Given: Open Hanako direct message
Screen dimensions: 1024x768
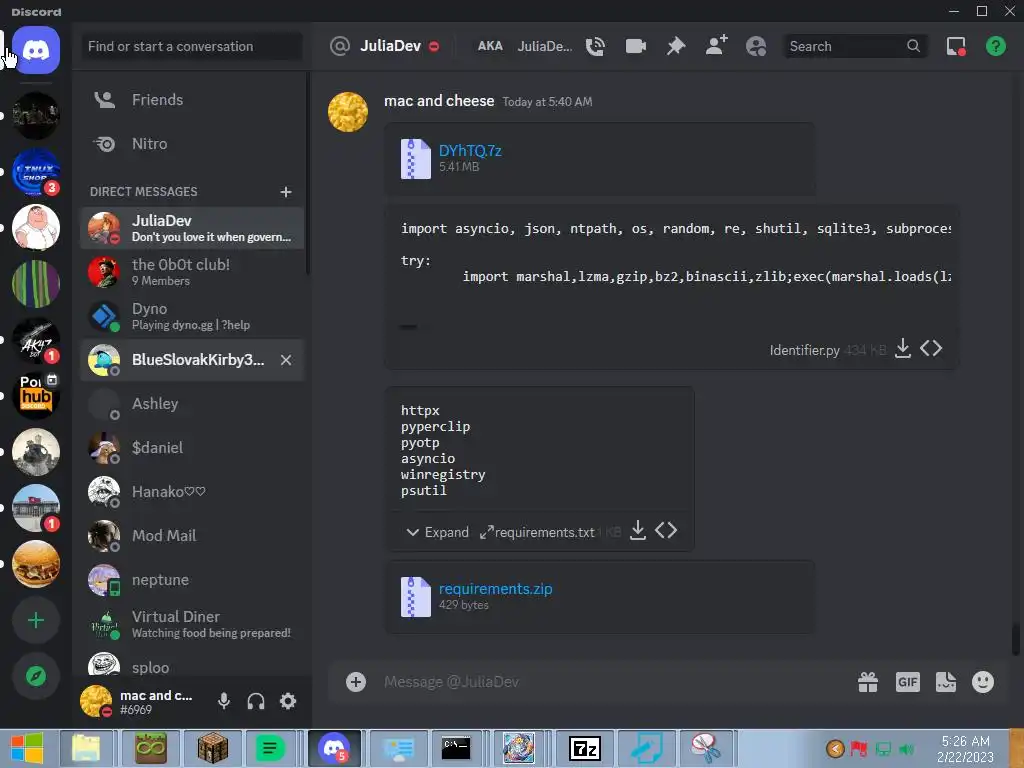Looking at the screenshot, I should [x=192, y=492].
